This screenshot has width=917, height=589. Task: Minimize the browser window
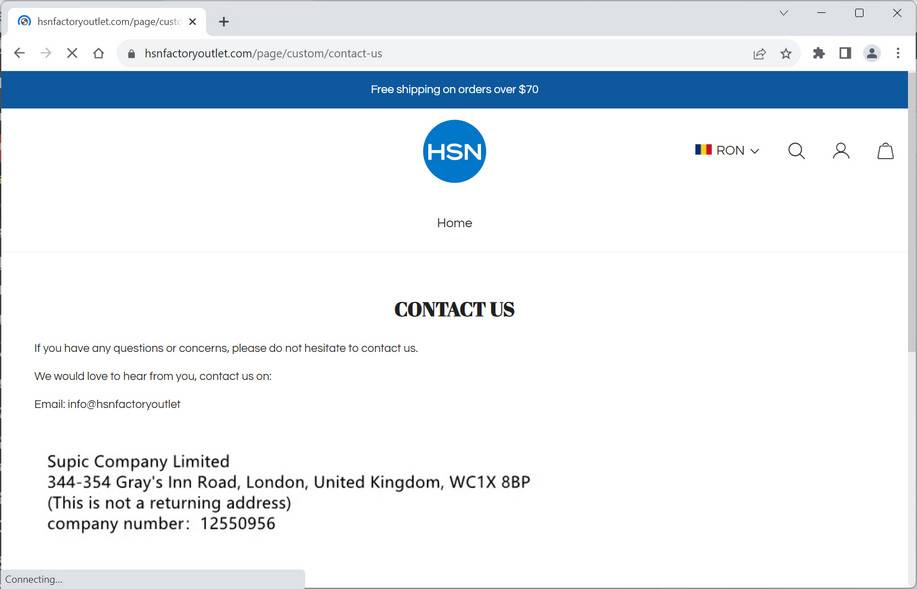click(x=822, y=13)
